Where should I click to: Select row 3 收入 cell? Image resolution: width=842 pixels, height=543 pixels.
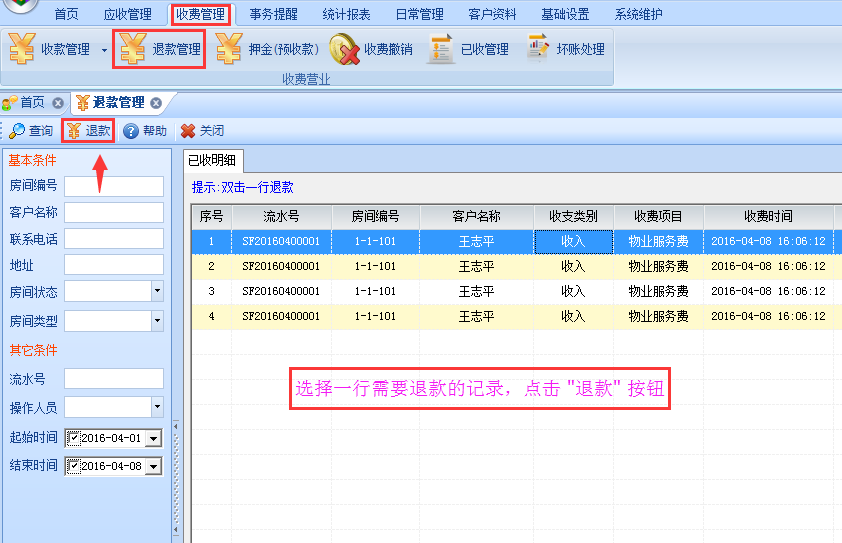[x=574, y=291]
